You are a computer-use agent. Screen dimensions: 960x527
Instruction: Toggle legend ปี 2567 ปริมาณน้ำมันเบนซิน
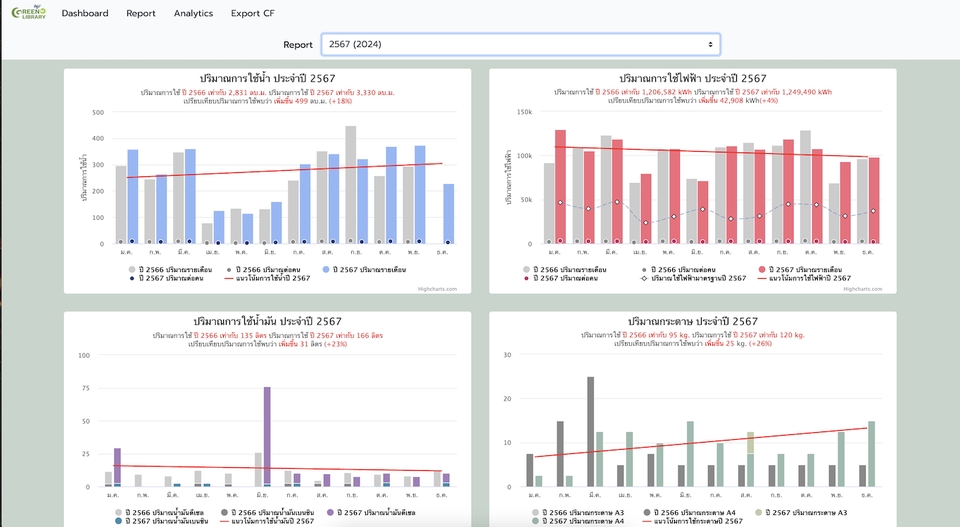[x=162, y=521]
